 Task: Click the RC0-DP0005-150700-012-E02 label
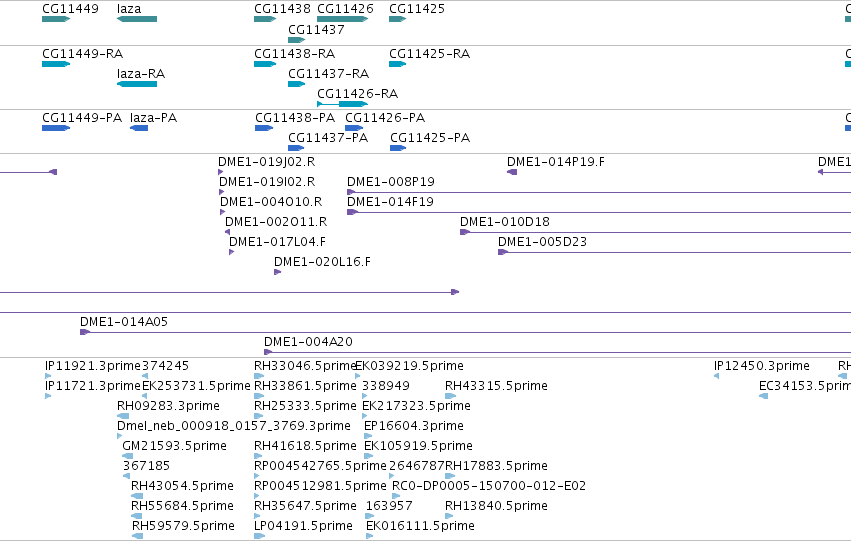pos(489,486)
